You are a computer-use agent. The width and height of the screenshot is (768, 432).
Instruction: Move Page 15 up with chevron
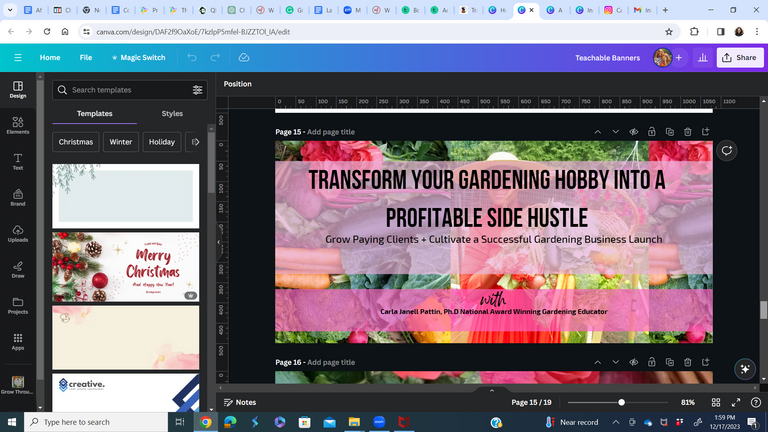click(x=598, y=132)
